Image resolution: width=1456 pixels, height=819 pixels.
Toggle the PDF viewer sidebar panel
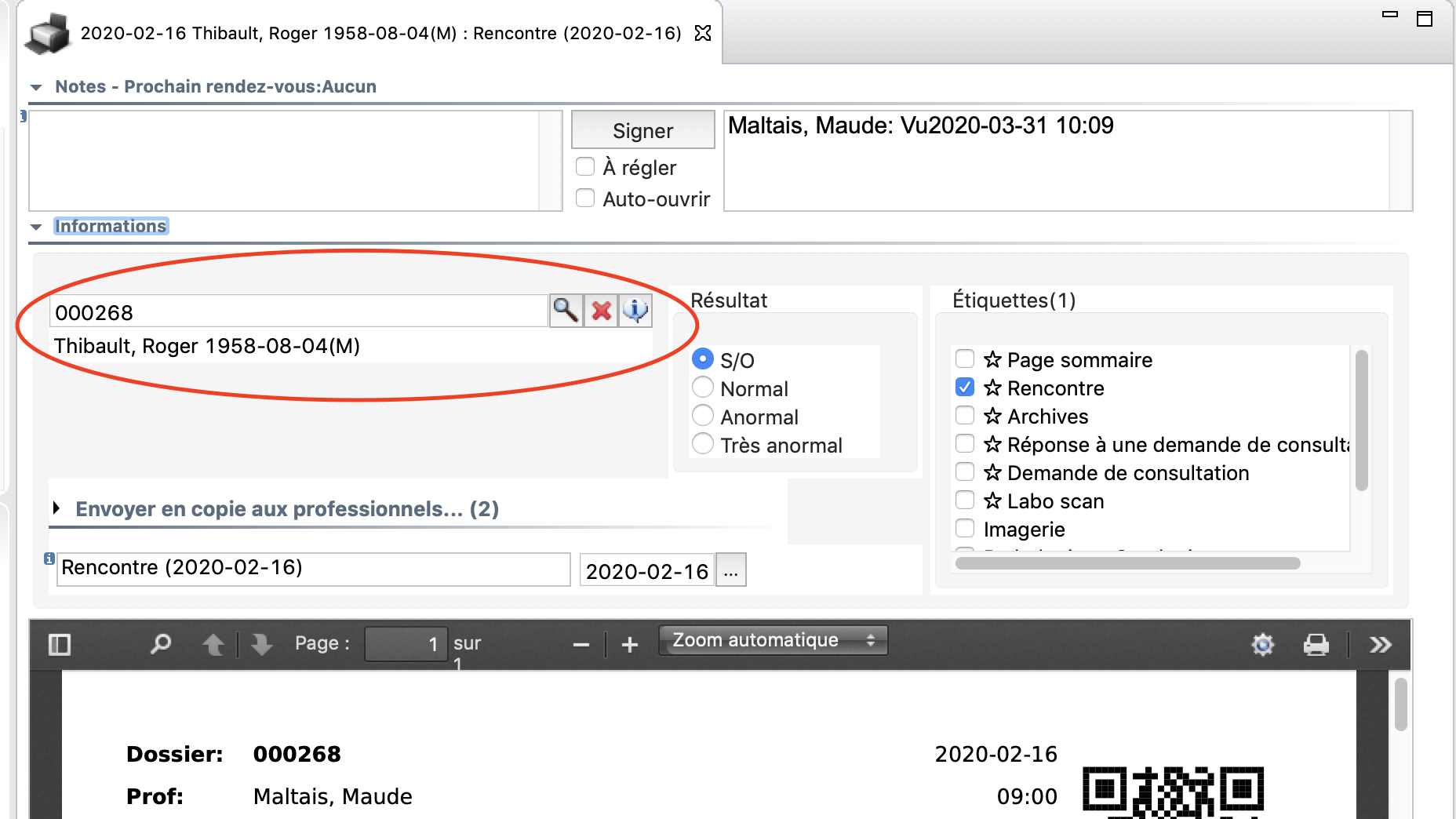(x=60, y=645)
